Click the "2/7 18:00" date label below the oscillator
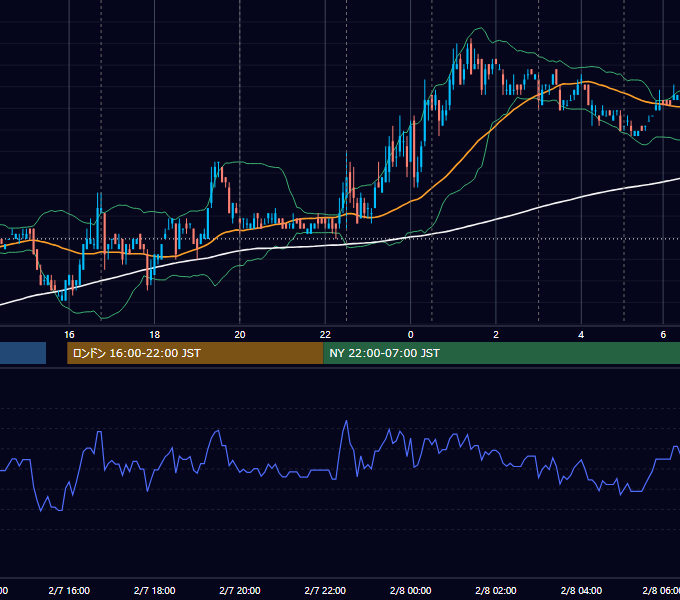Image resolution: width=680 pixels, height=600 pixels. [154, 590]
